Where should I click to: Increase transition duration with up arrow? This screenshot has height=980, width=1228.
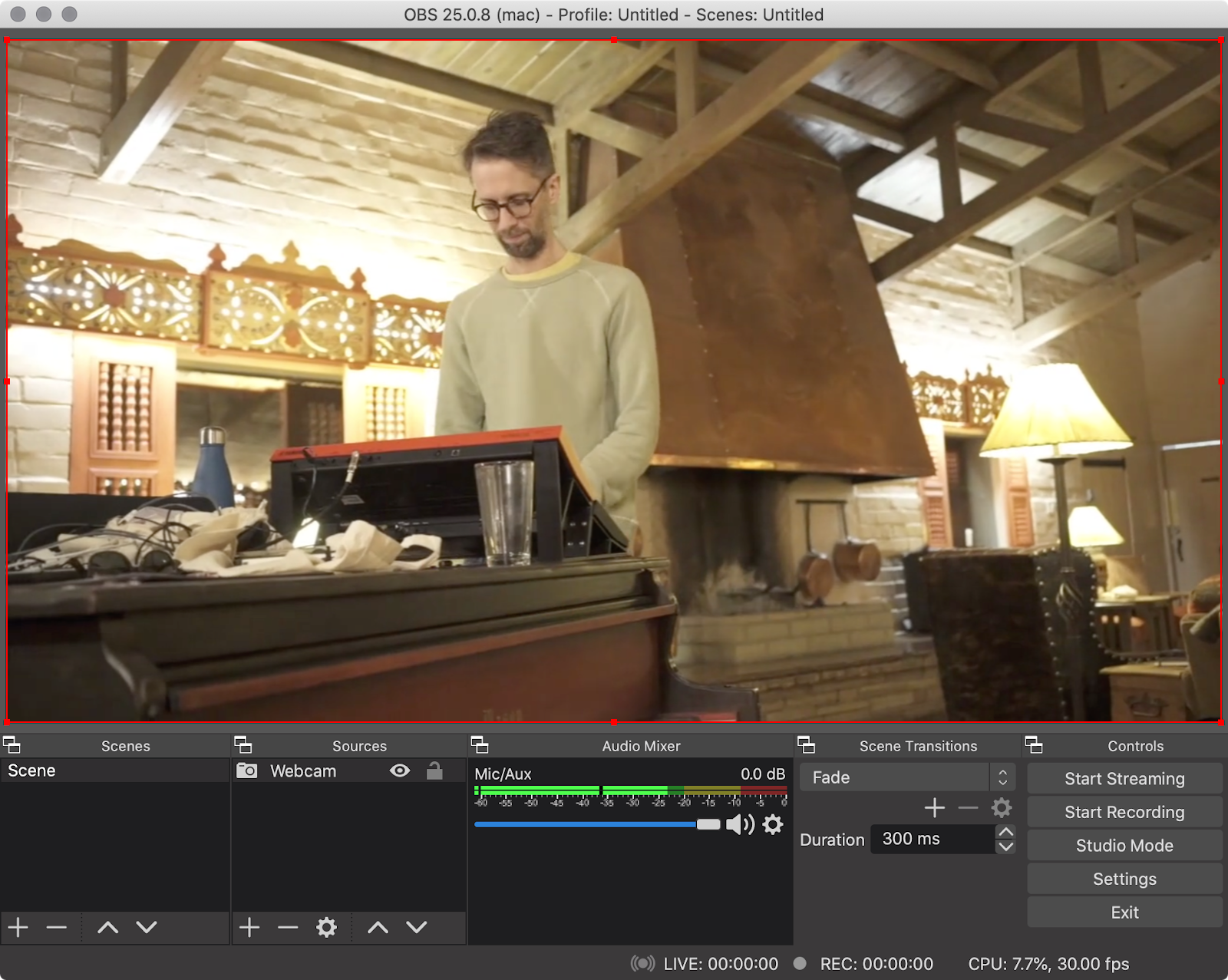coord(1005,832)
